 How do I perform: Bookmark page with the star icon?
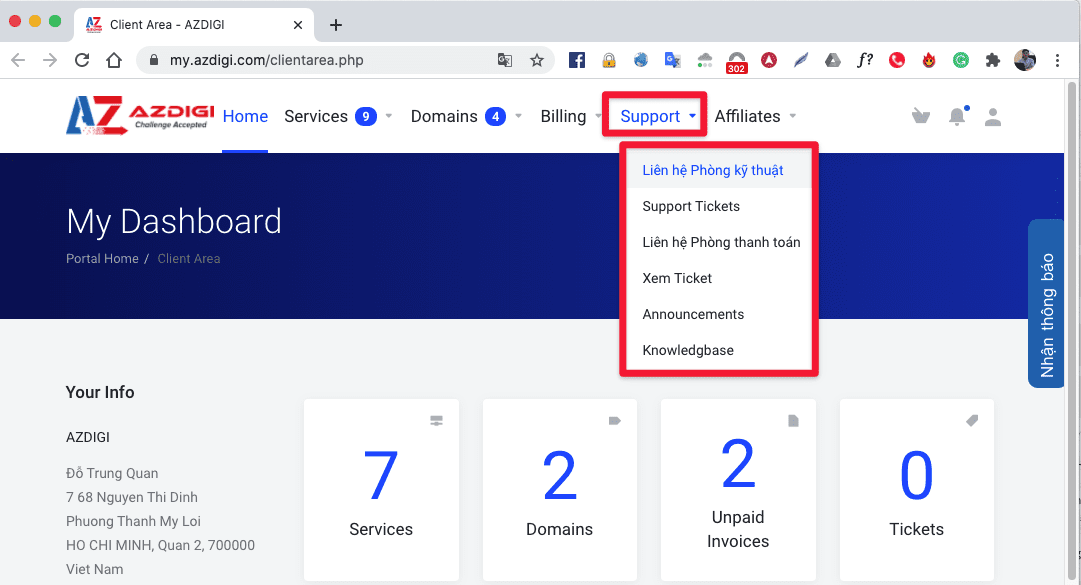click(537, 60)
